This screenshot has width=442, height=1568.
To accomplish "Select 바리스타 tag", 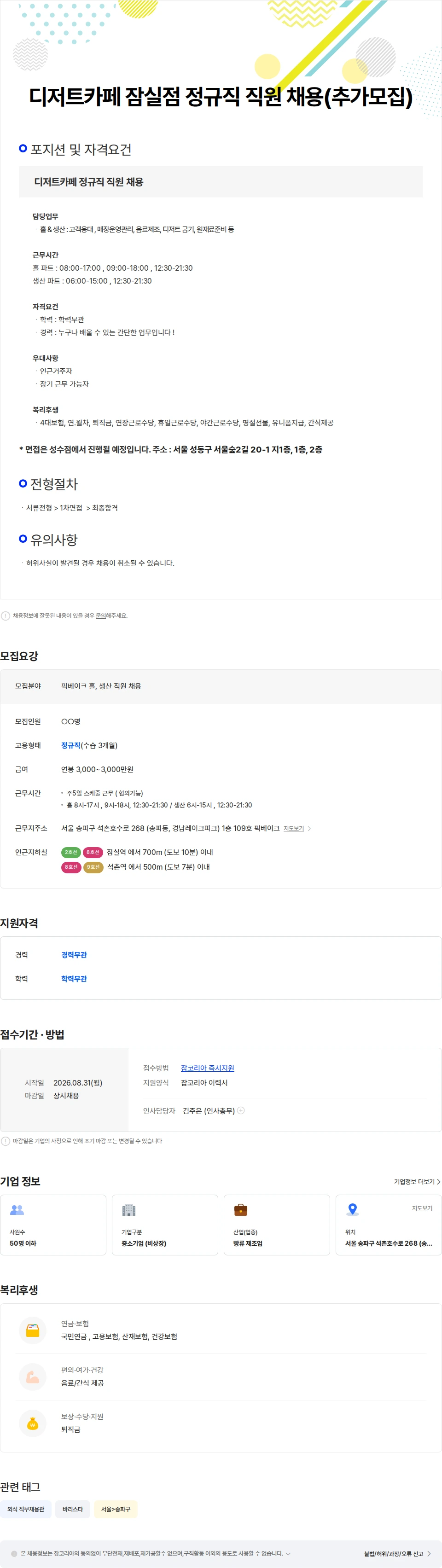I will pos(72,1509).
